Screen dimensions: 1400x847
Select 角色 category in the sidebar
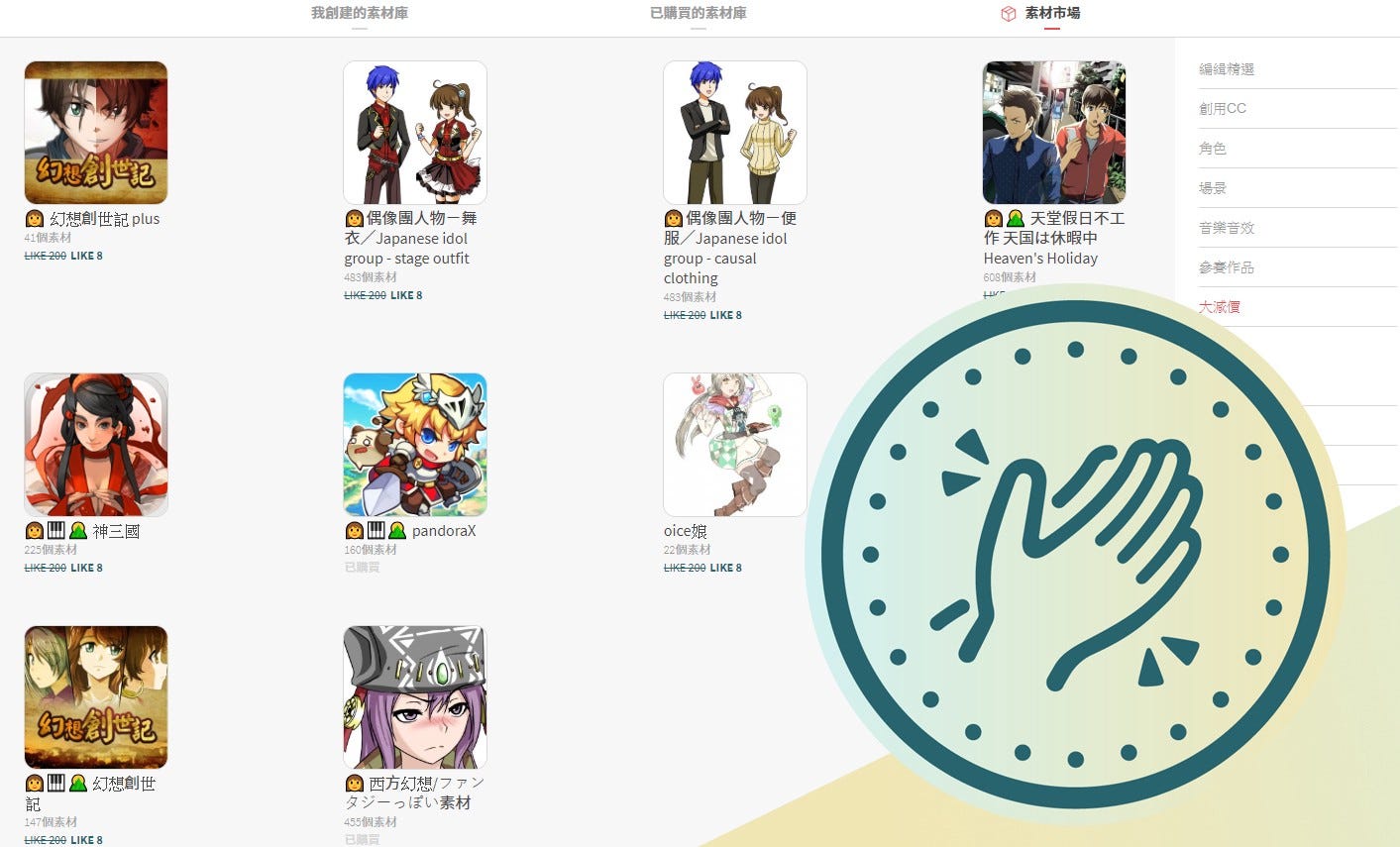pos(1213,149)
